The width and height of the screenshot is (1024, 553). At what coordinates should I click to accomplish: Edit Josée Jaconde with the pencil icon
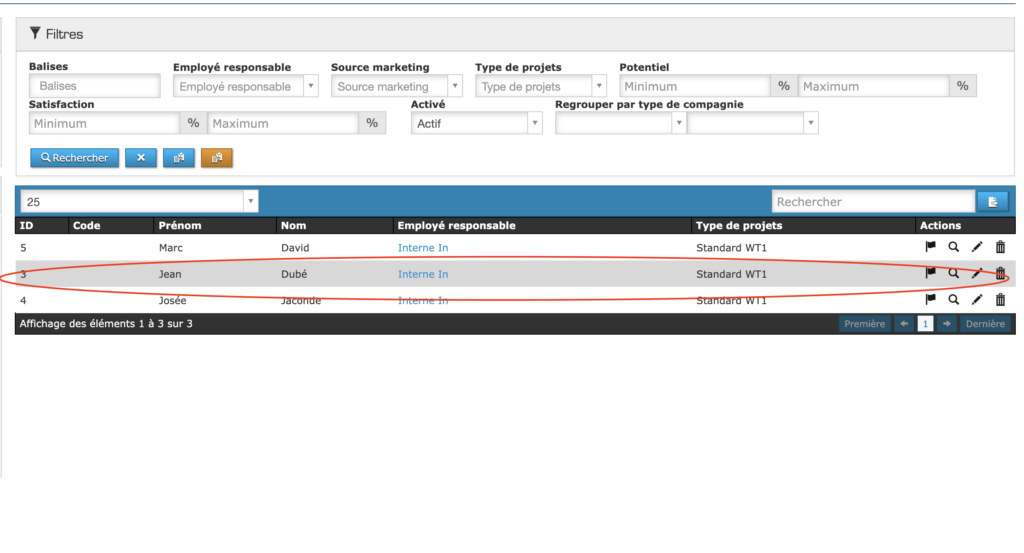pyautogui.click(x=977, y=299)
